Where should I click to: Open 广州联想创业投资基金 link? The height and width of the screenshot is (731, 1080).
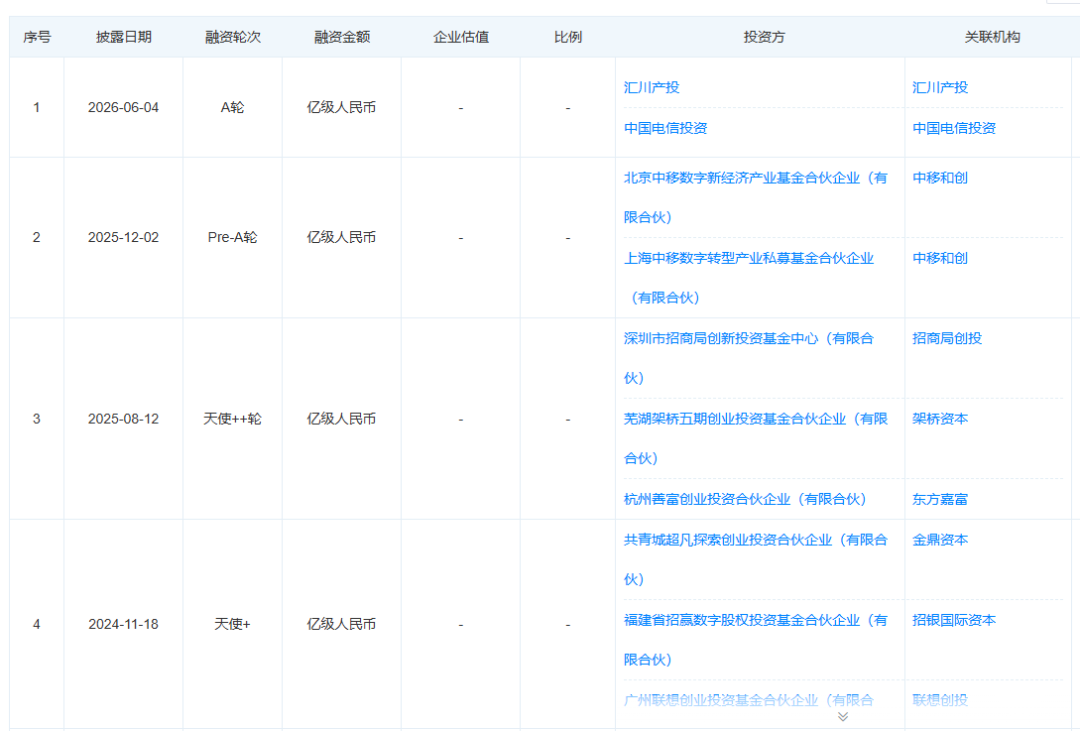click(x=749, y=700)
